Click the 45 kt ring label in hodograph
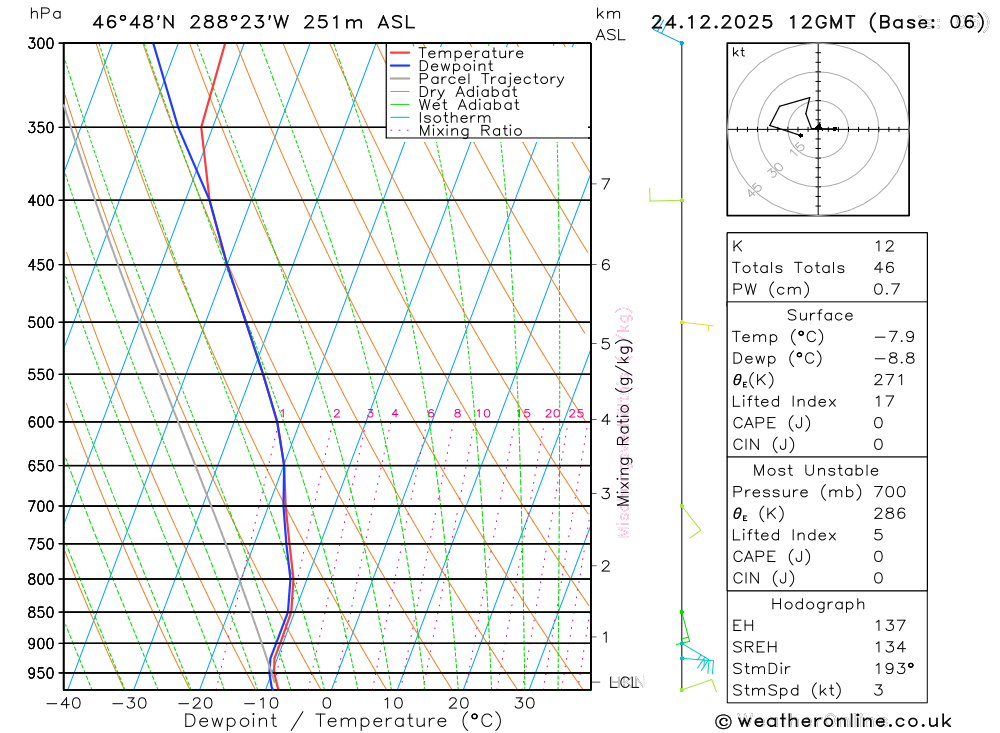The width and height of the screenshot is (1000, 733). 754,189
